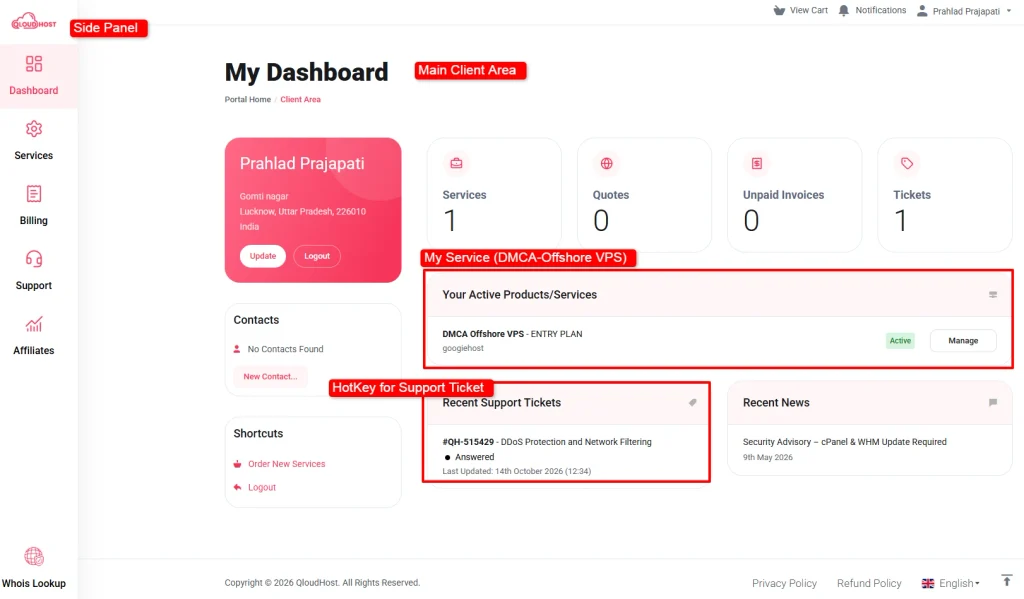Click the Tickets count card label
Image resolution: width=1024 pixels, height=599 pixels.
pos(912,195)
